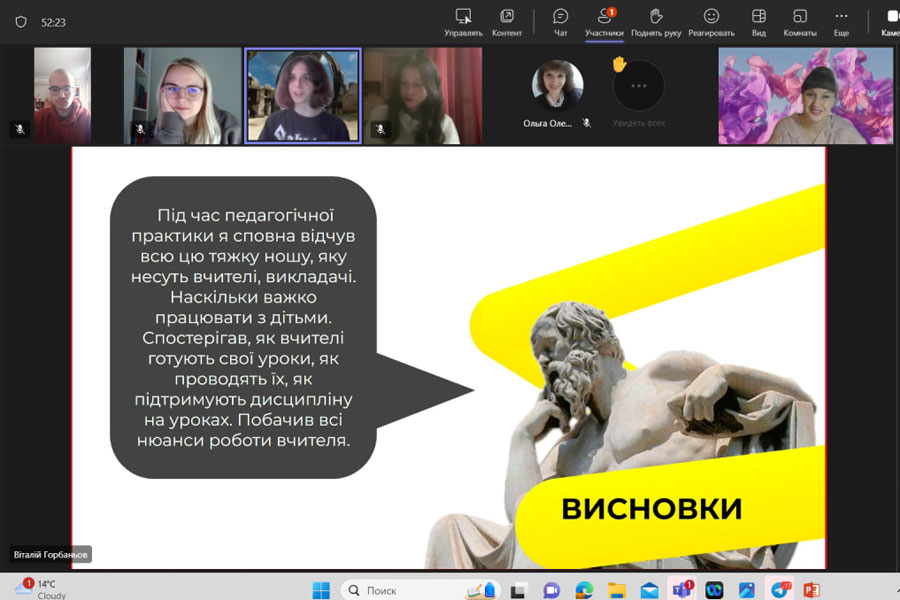Select the highlighted active speaker video tile
Viewport: 900px width, 600px height.
[x=303, y=96]
